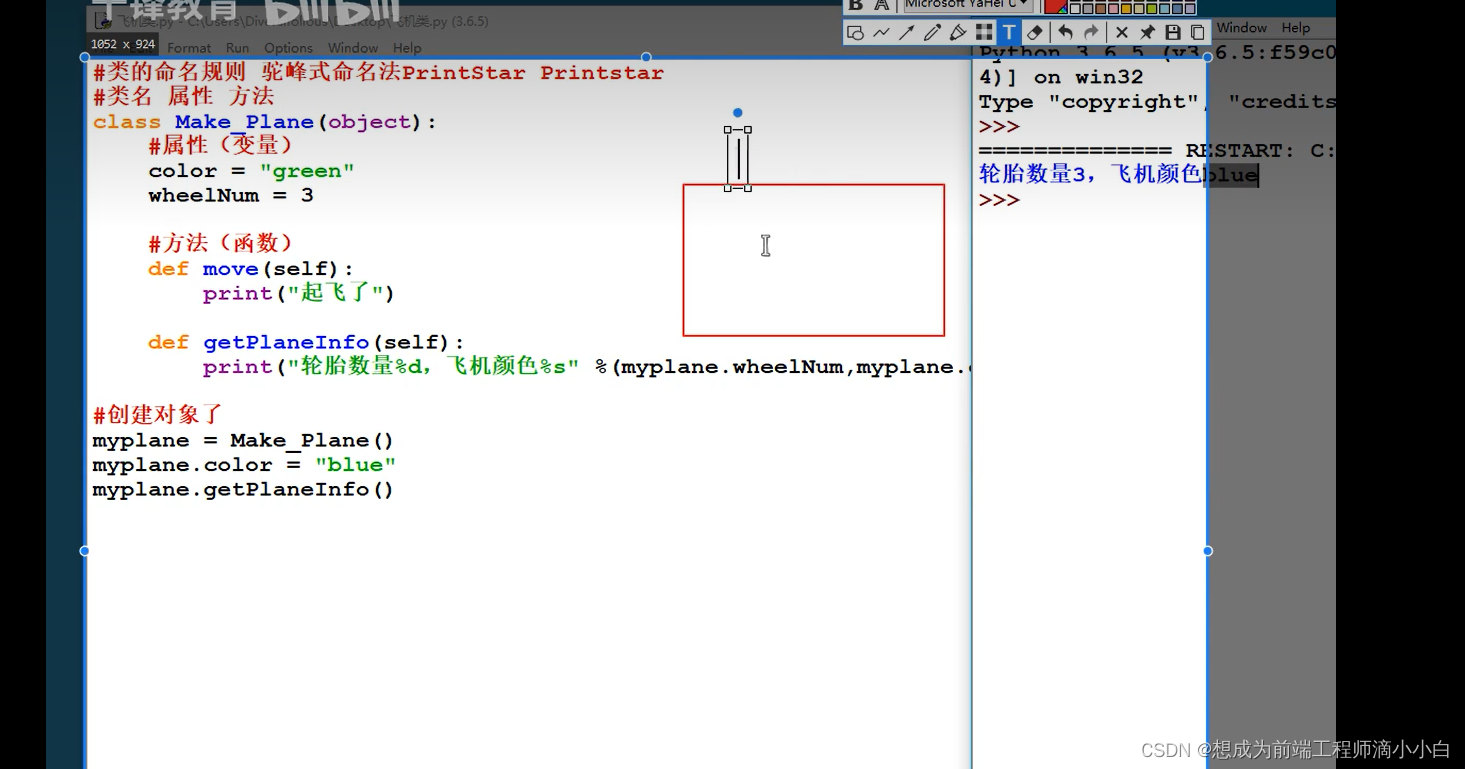
Task: Select the pencil drawing tool
Action: click(x=932, y=33)
